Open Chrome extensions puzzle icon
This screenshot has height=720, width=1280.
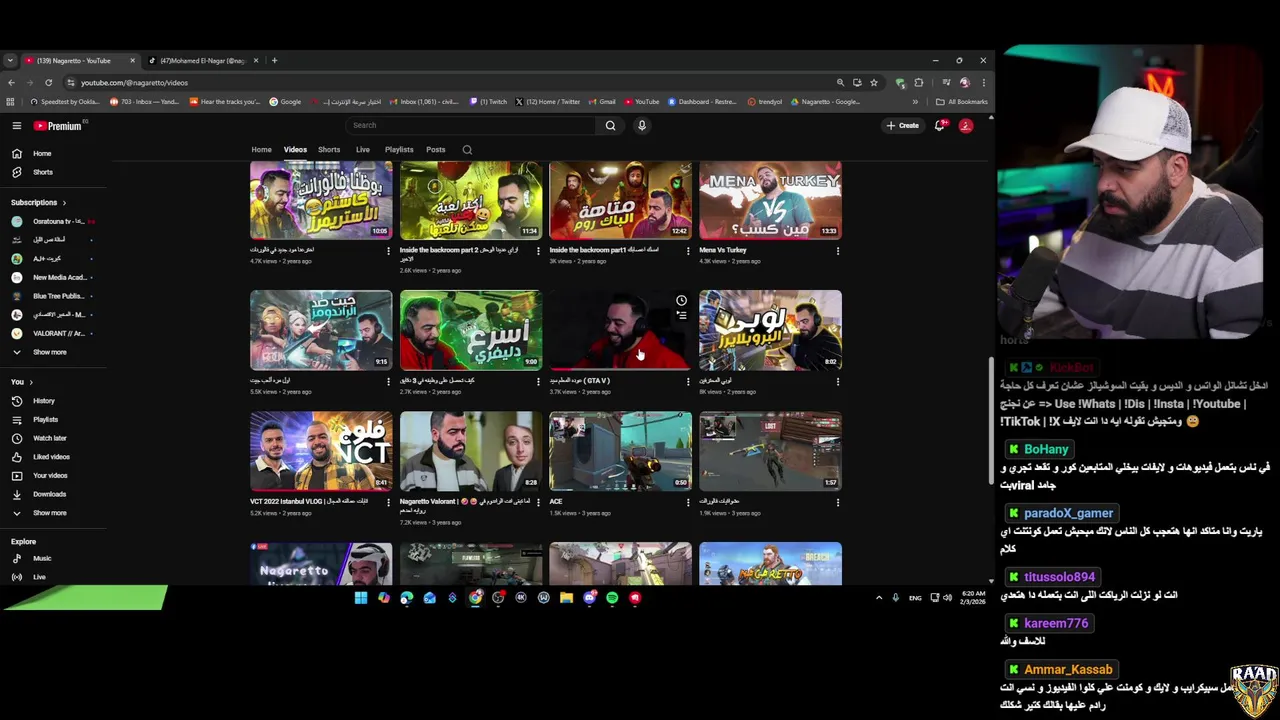tap(919, 83)
